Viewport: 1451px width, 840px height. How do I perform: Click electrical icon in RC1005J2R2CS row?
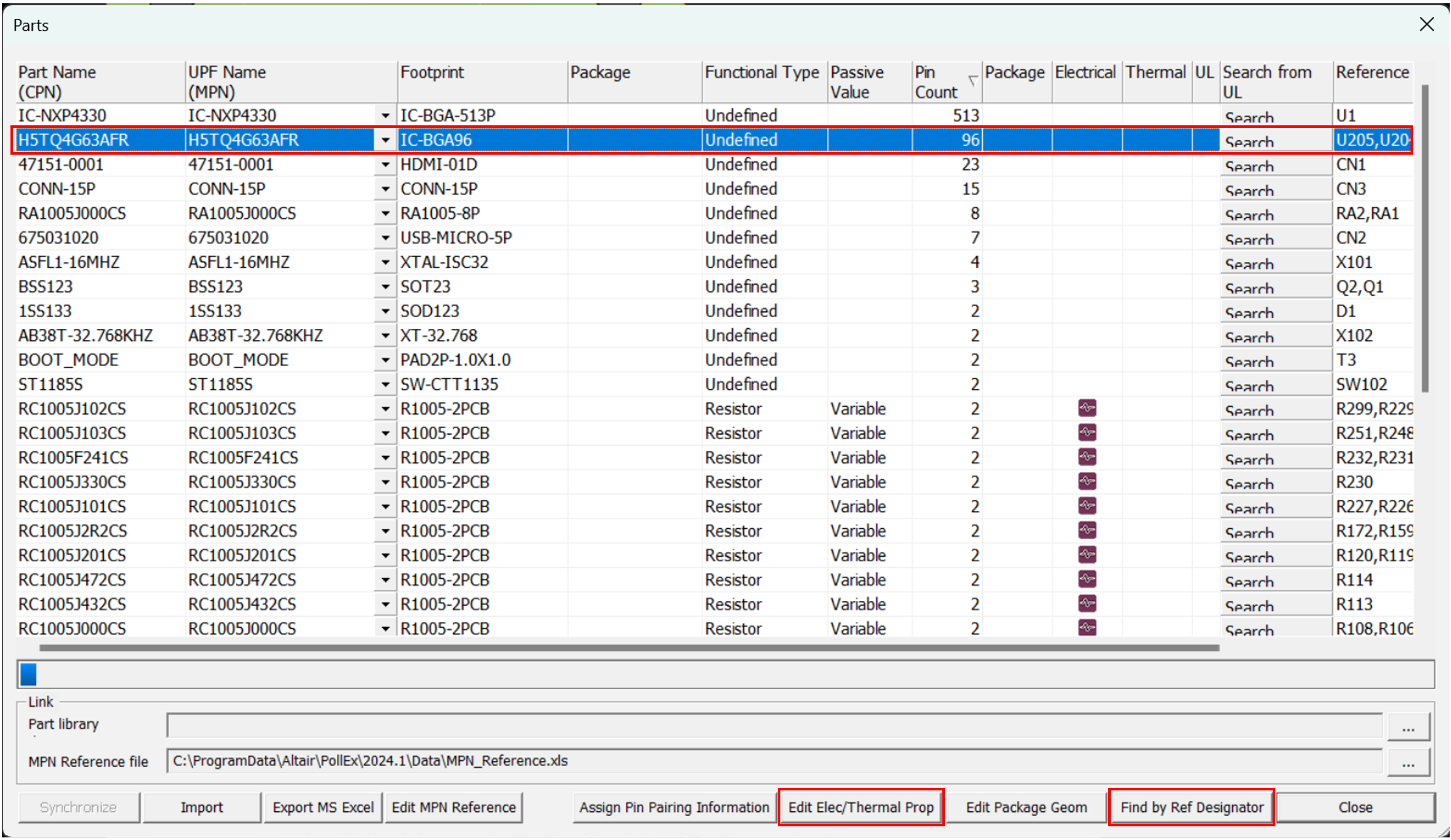(1087, 531)
